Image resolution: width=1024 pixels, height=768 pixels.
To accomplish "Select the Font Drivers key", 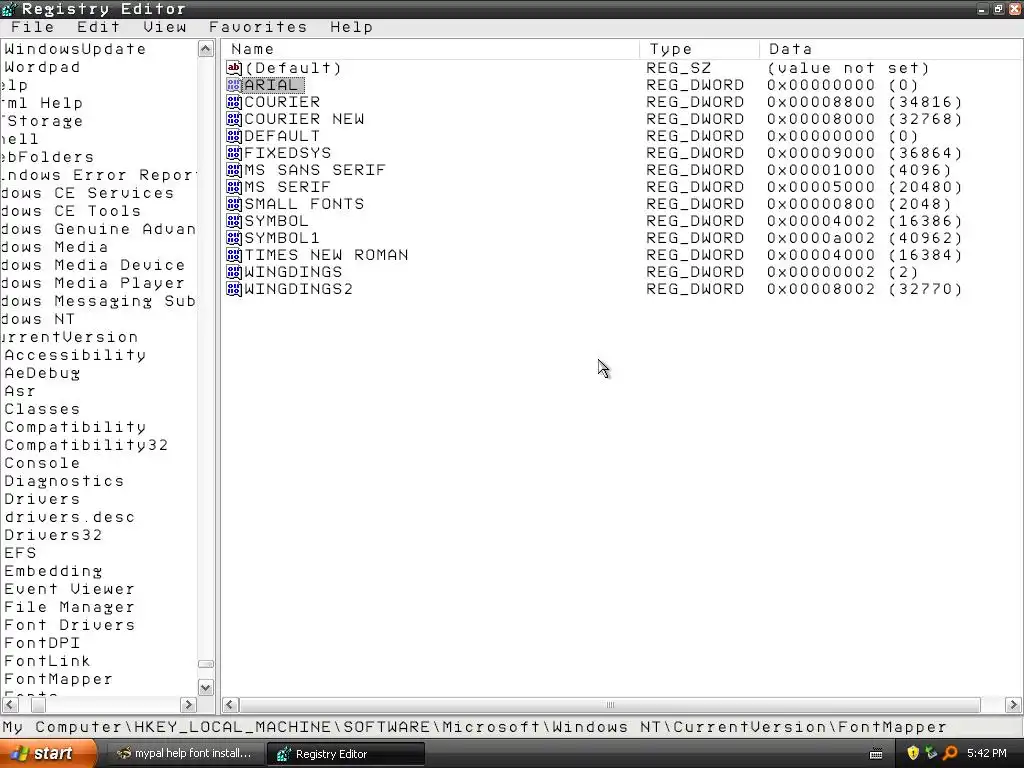I will coord(69,625).
